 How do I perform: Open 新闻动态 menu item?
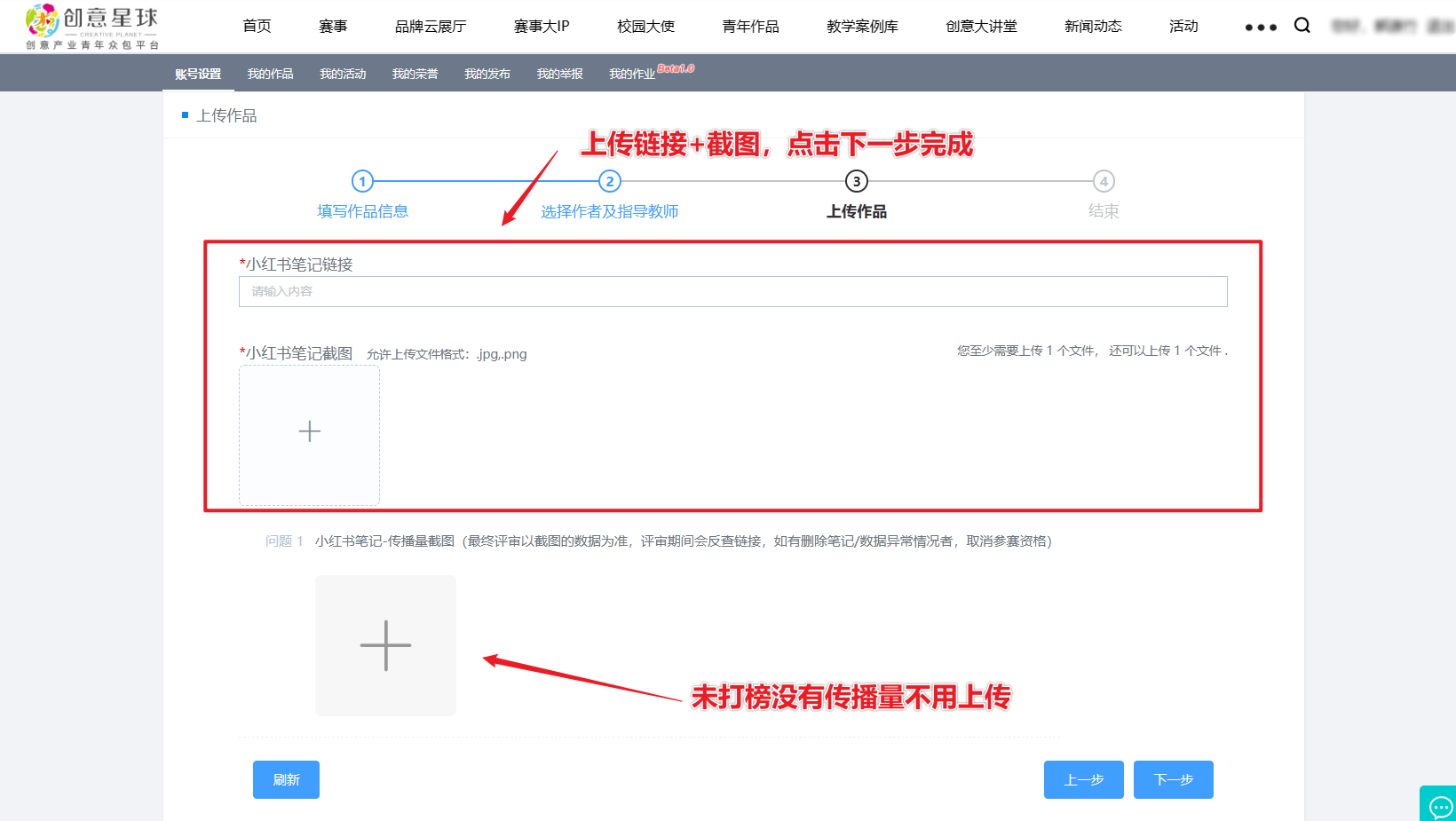pyautogui.click(x=1093, y=27)
